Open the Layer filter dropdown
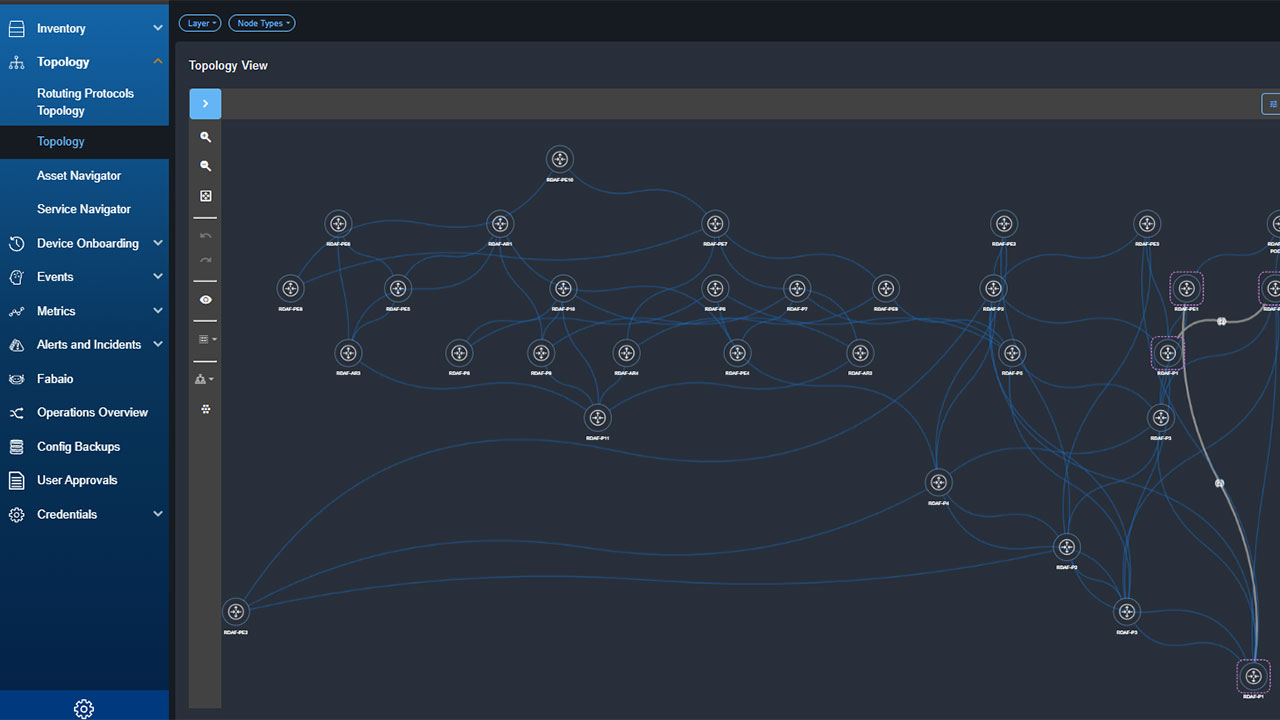This screenshot has width=1280, height=720. pyautogui.click(x=199, y=23)
